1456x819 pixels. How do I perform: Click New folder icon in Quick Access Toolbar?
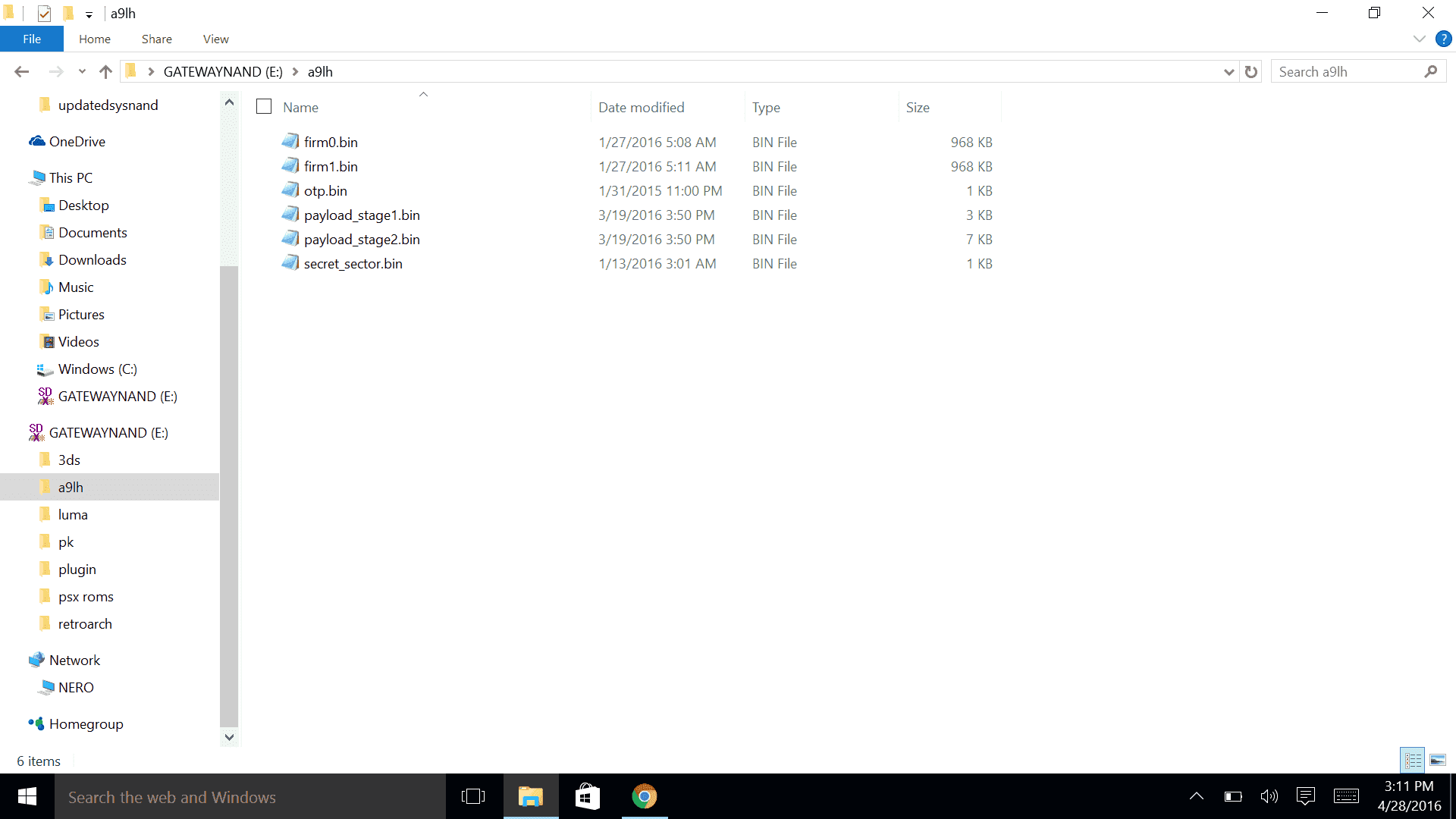coord(68,13)
